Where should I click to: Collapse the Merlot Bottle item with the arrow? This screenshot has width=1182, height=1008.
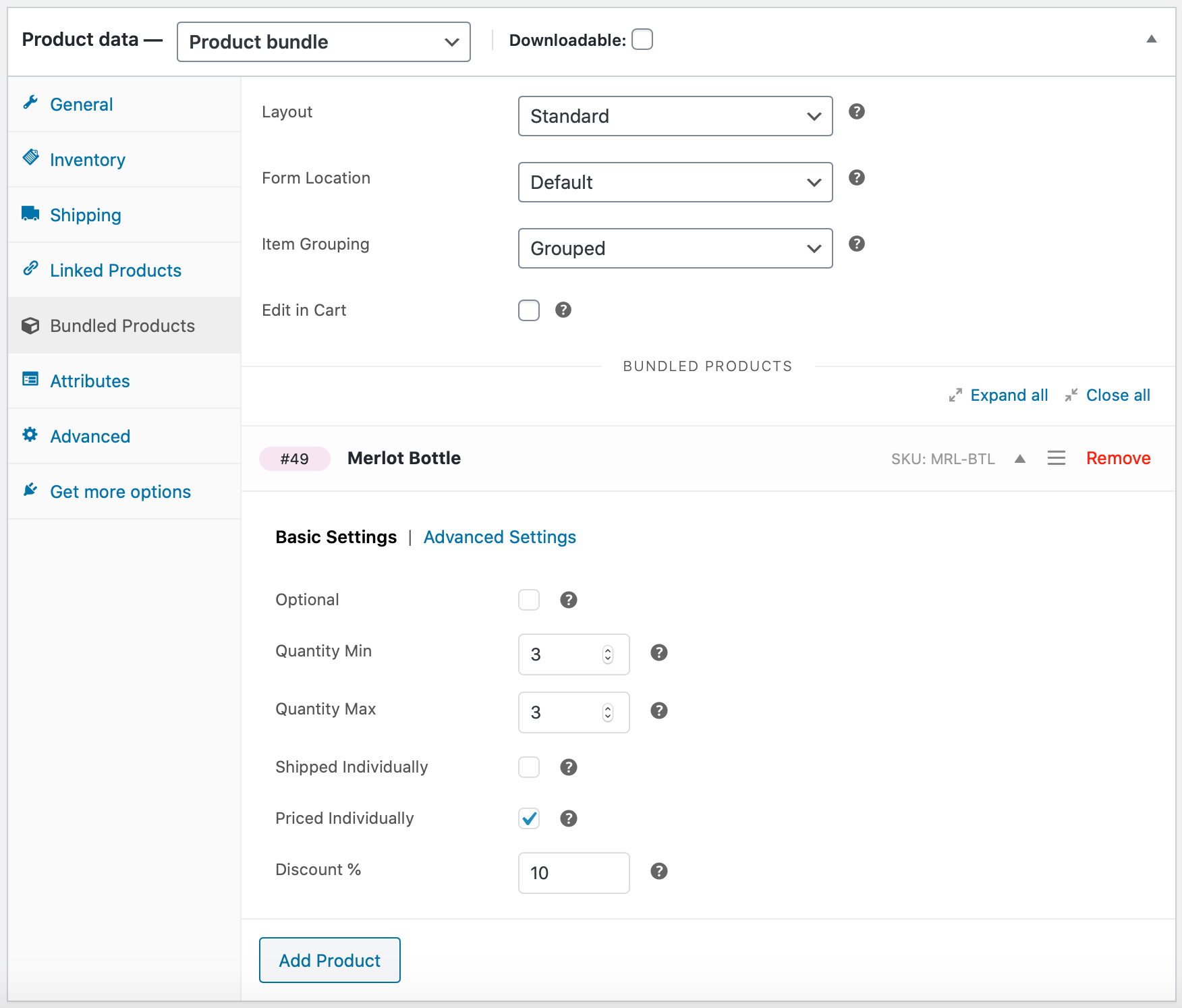coord(1019,459)
